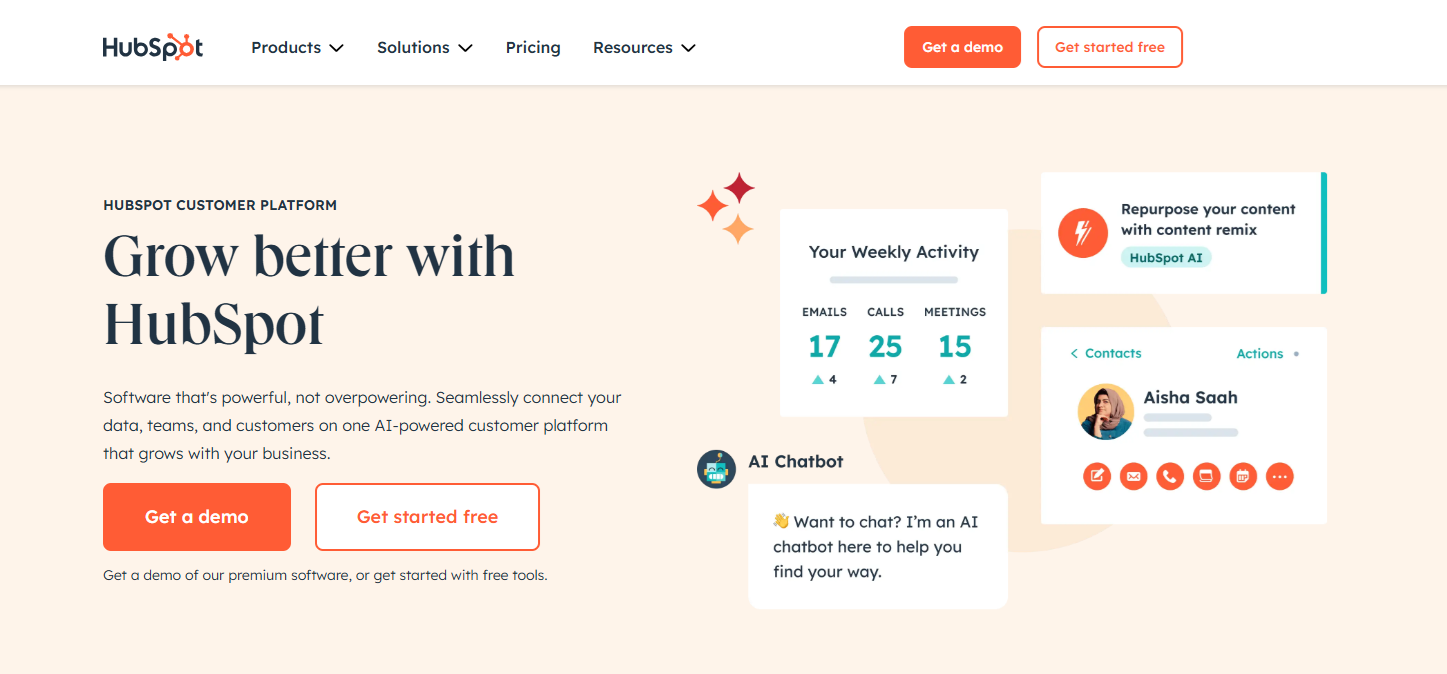This screenshot has height=674, width=1447.
Task: Expand the Products dropdown menu
Action: coord(297,47)
